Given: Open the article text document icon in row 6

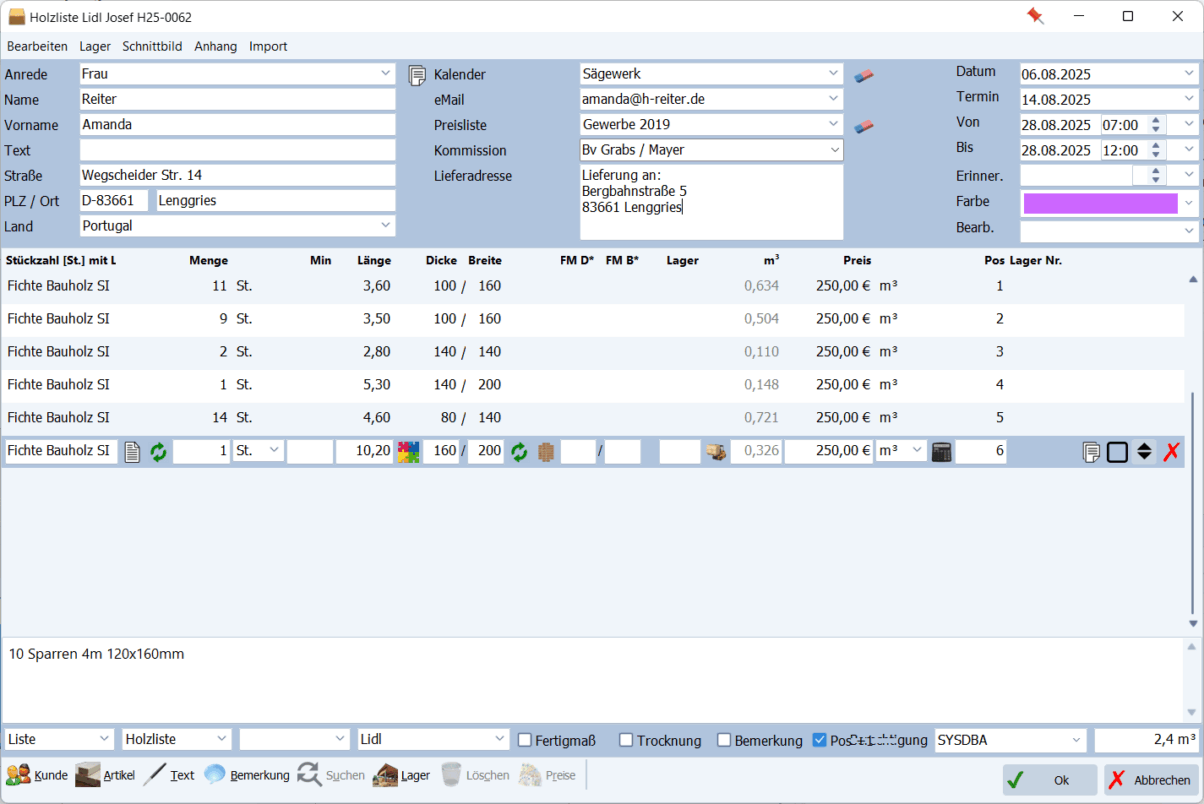Looking at the screenshot, I should coord(133,452).
